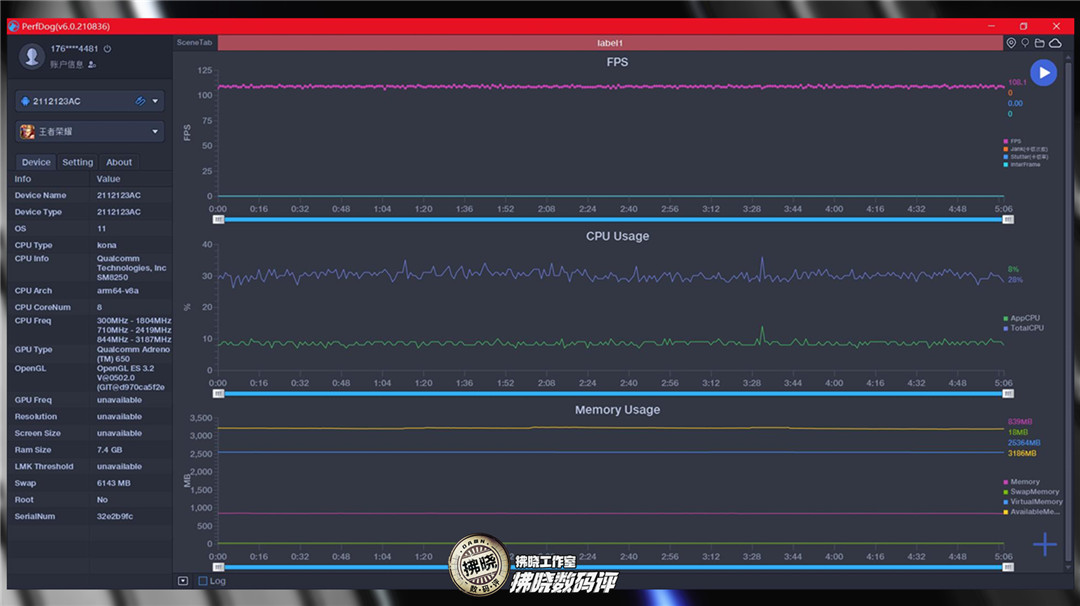Switch to the Device tab
The height and width of the screenshot is (606, 1080).
pos(36,162)
